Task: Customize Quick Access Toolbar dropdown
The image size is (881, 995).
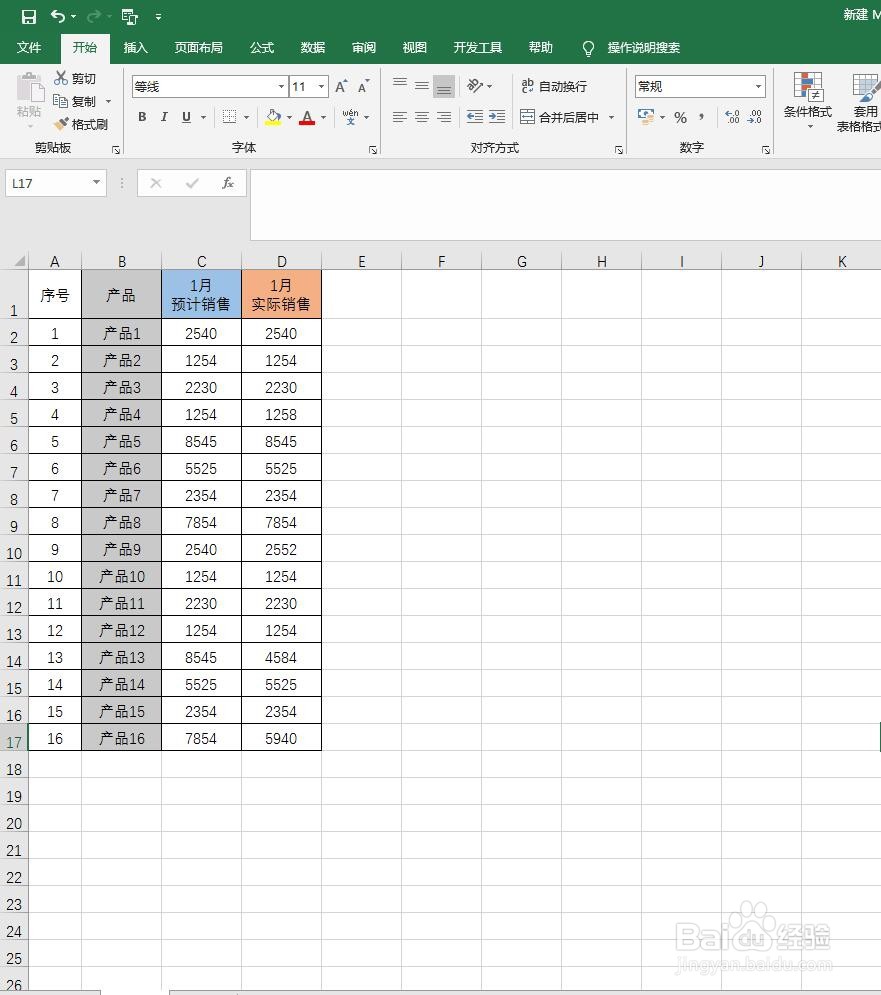Action: 158,17
